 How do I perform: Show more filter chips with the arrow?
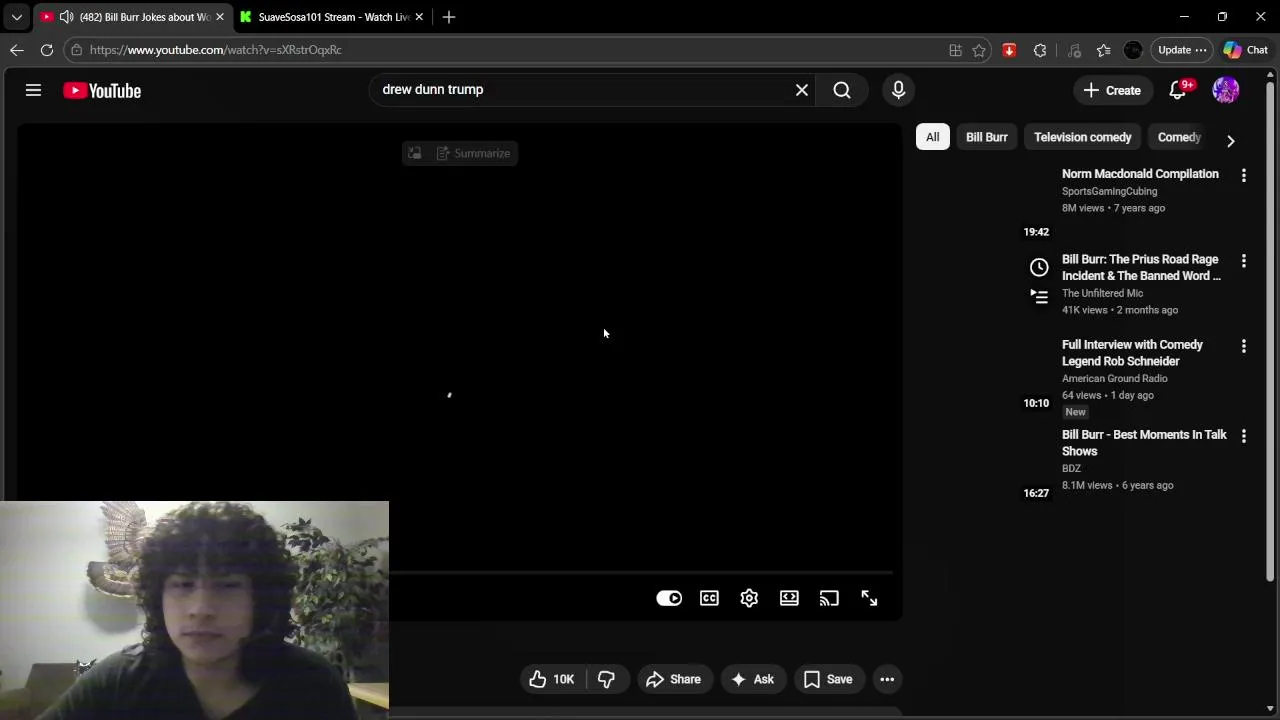[1230, 141]
